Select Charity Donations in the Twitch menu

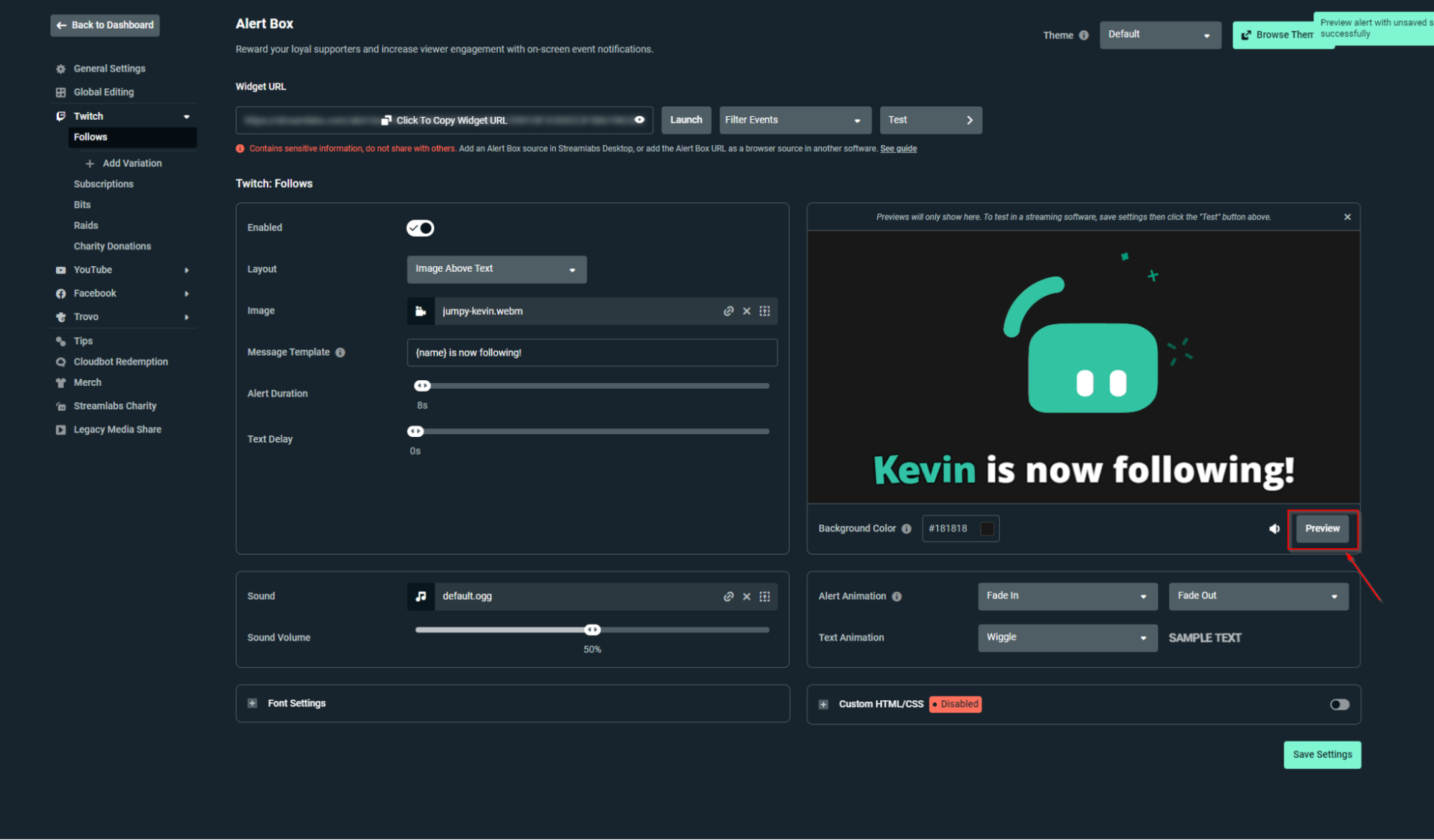(112, 247)
